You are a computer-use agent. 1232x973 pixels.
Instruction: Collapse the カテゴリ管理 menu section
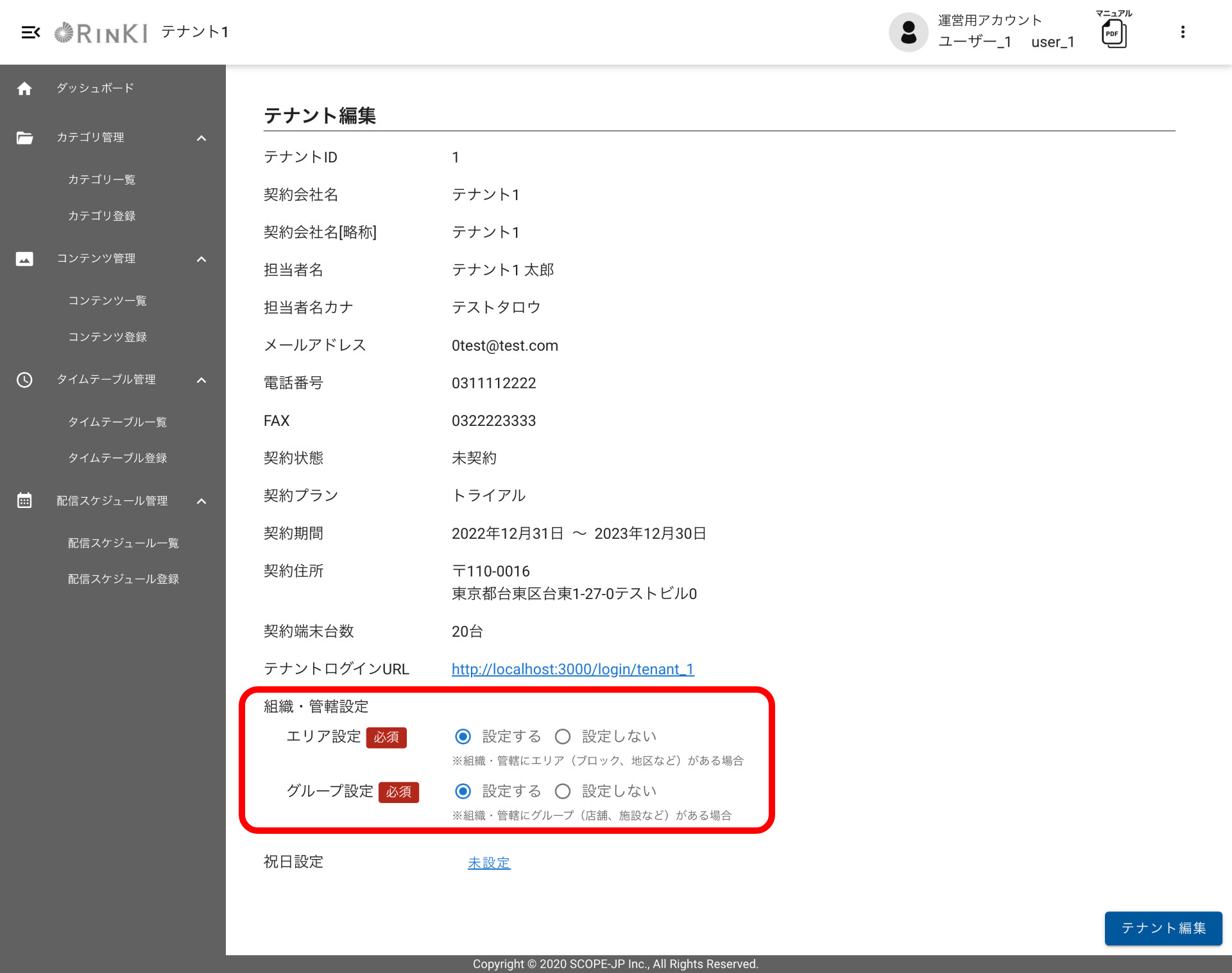(201, 138)
